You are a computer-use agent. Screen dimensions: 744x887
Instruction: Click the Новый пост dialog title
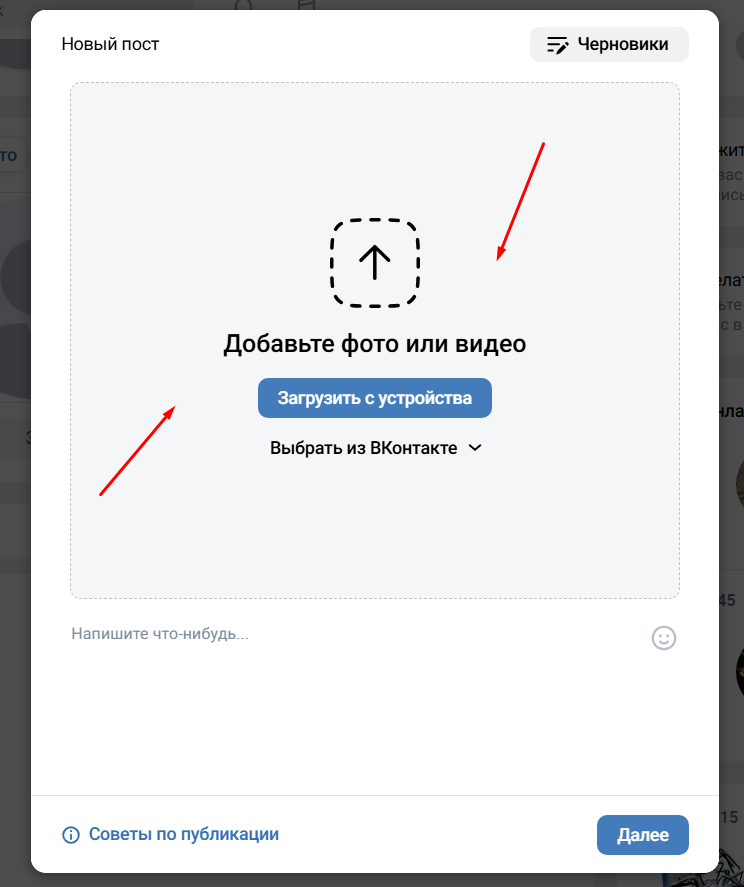coord(110,44)
